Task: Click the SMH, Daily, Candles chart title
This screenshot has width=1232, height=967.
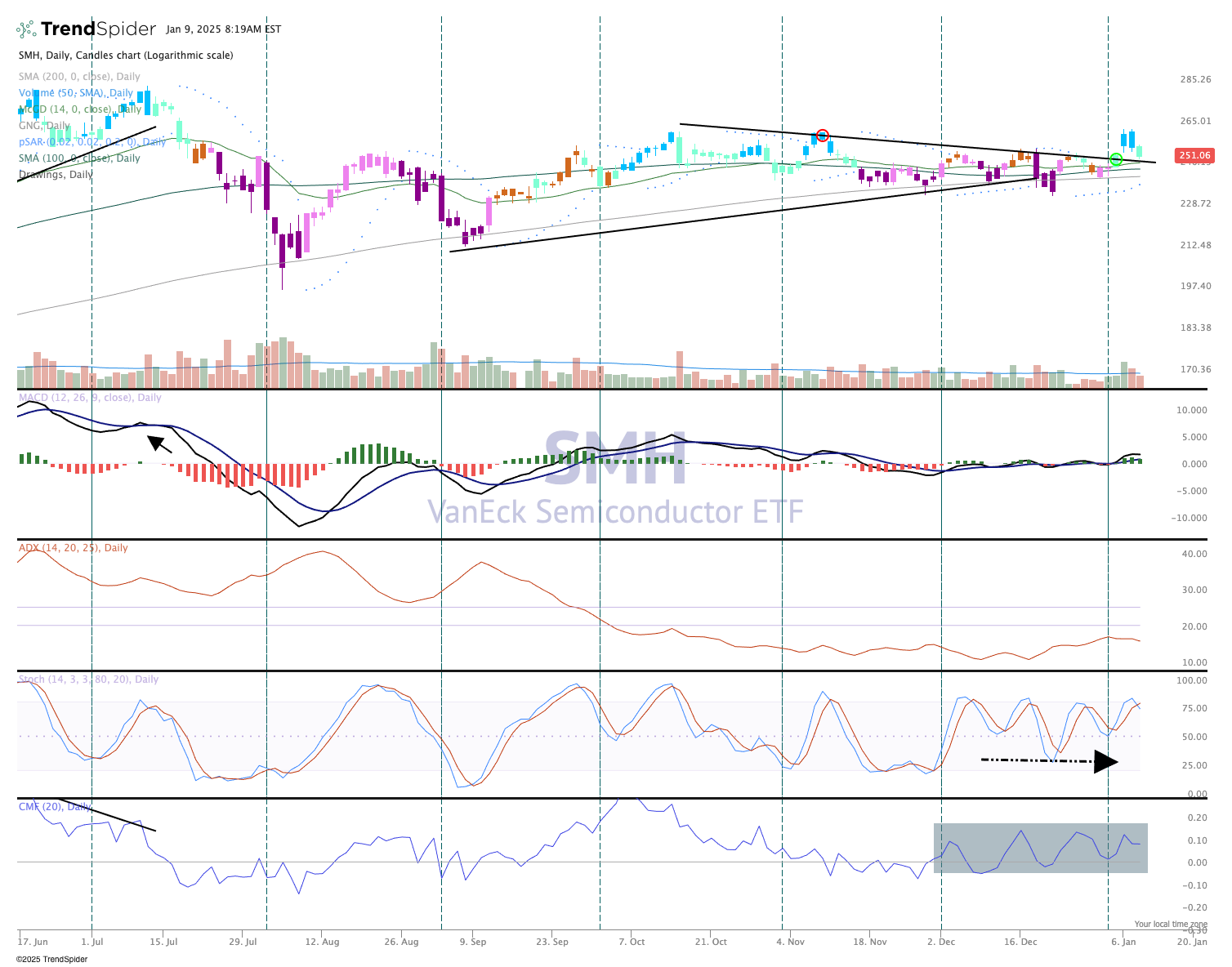Action: click(x=126, y=56)
